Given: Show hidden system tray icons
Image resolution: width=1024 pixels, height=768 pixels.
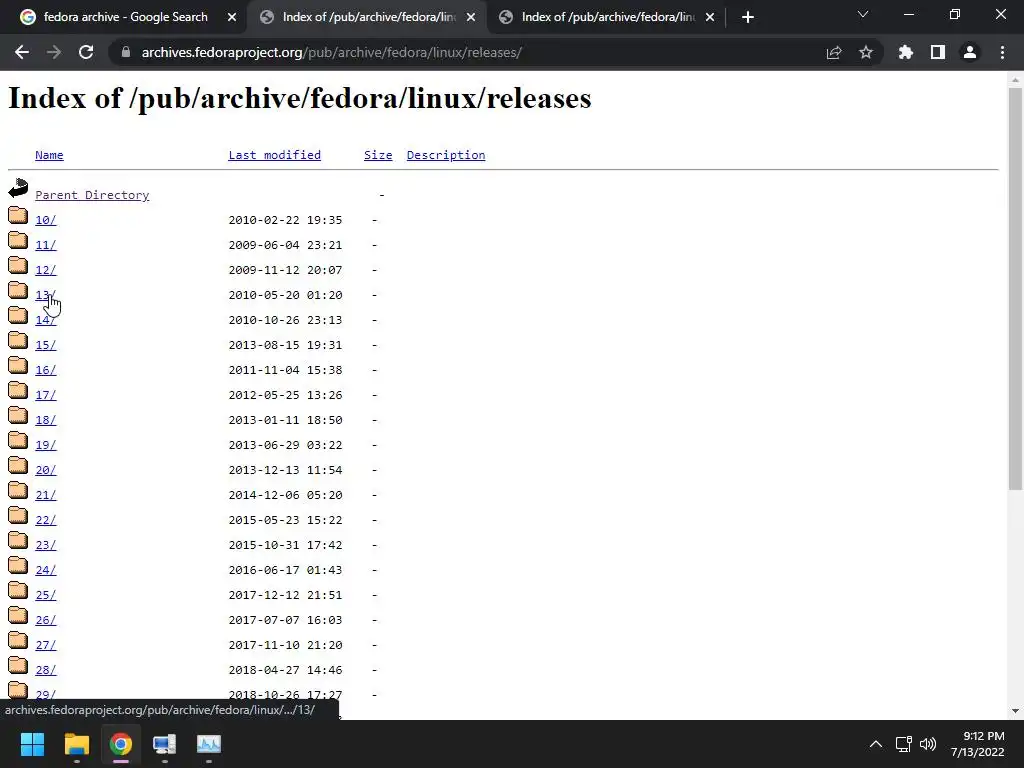Looking at the screenshot, I should 876,744.
